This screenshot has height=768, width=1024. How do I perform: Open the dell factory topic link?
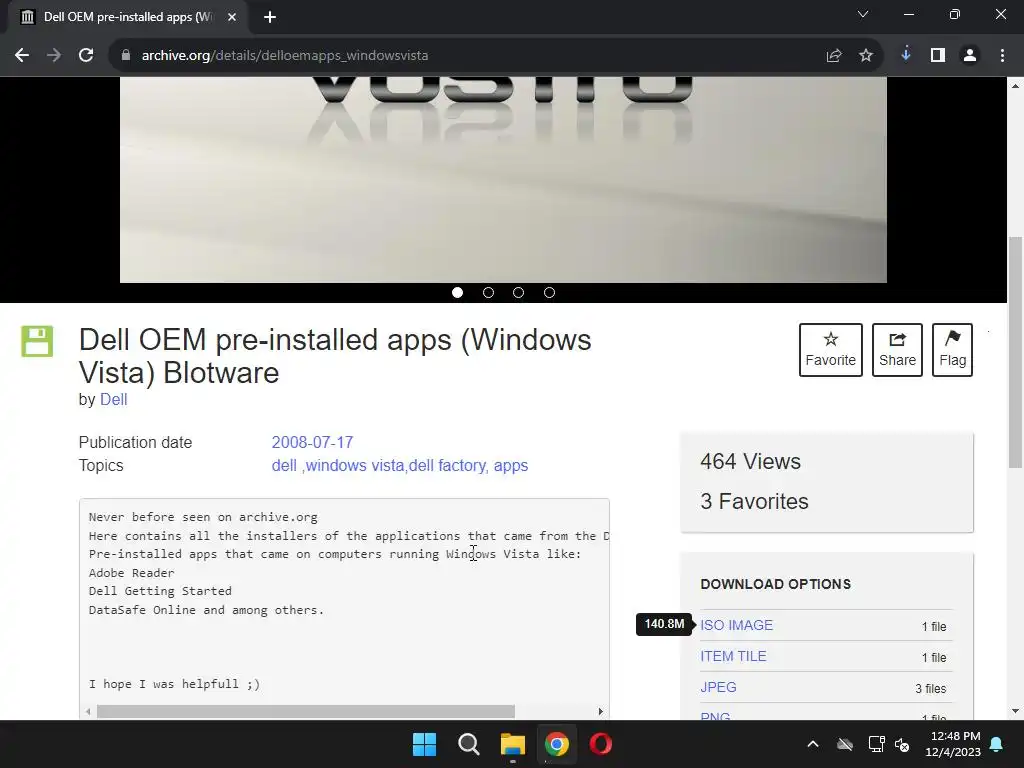tap(447, 466)
